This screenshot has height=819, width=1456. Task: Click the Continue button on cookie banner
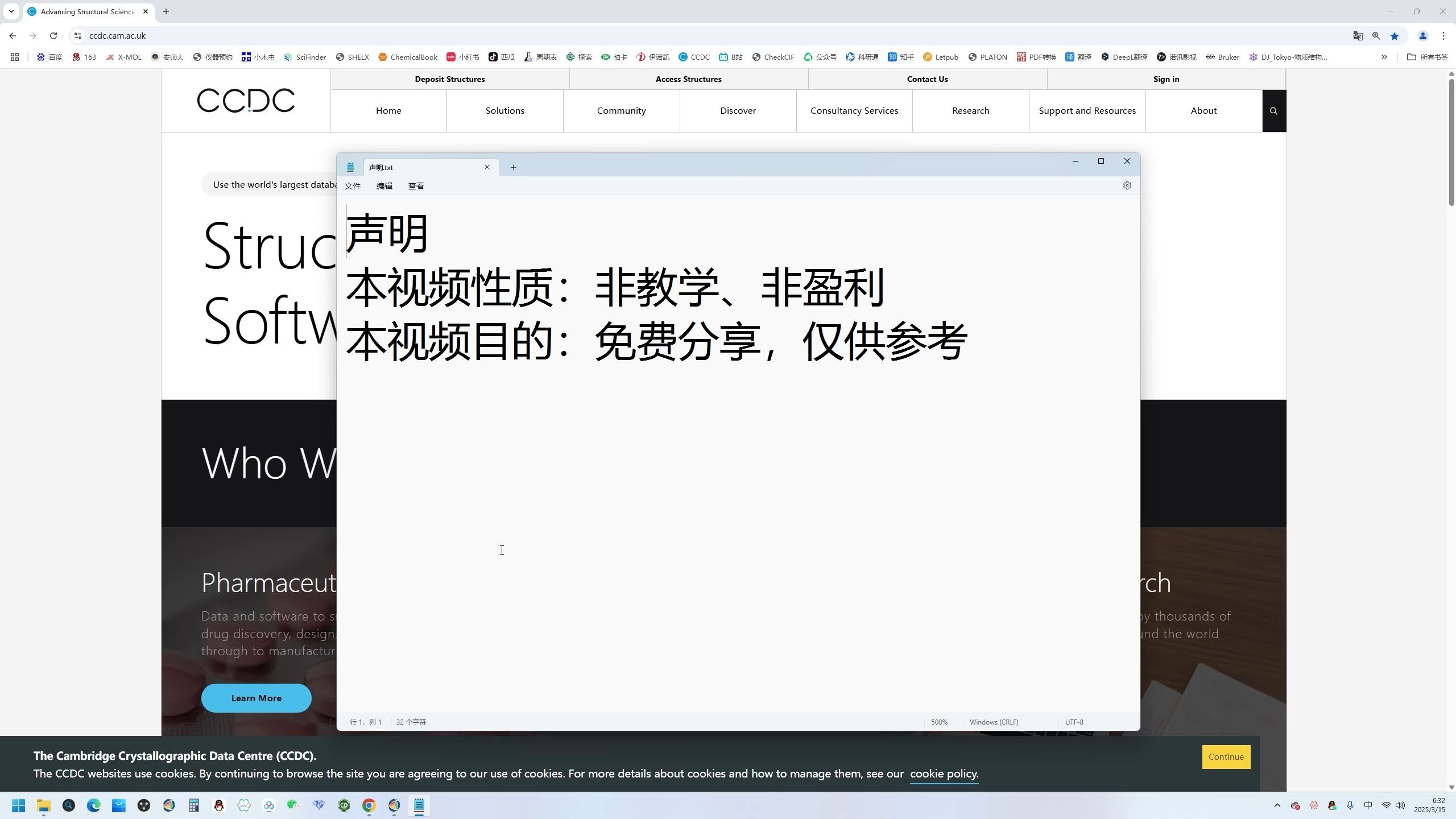tap(1226, 757)
